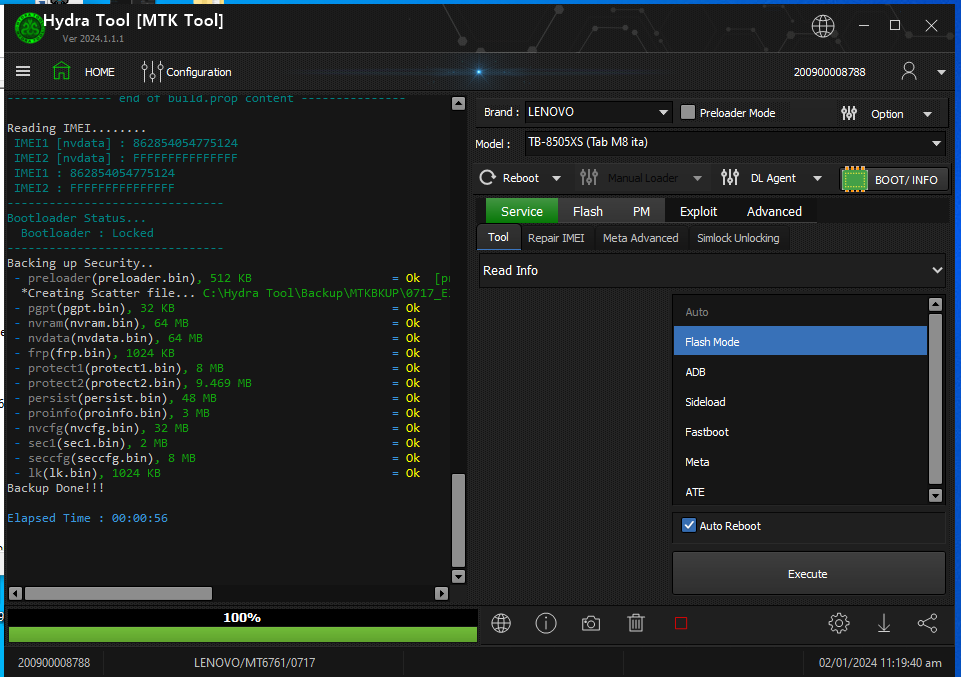The width and height of the screenshot is (961, 677).
Task: Click the mode list scroll-down arrow
Action: point(935,495)
